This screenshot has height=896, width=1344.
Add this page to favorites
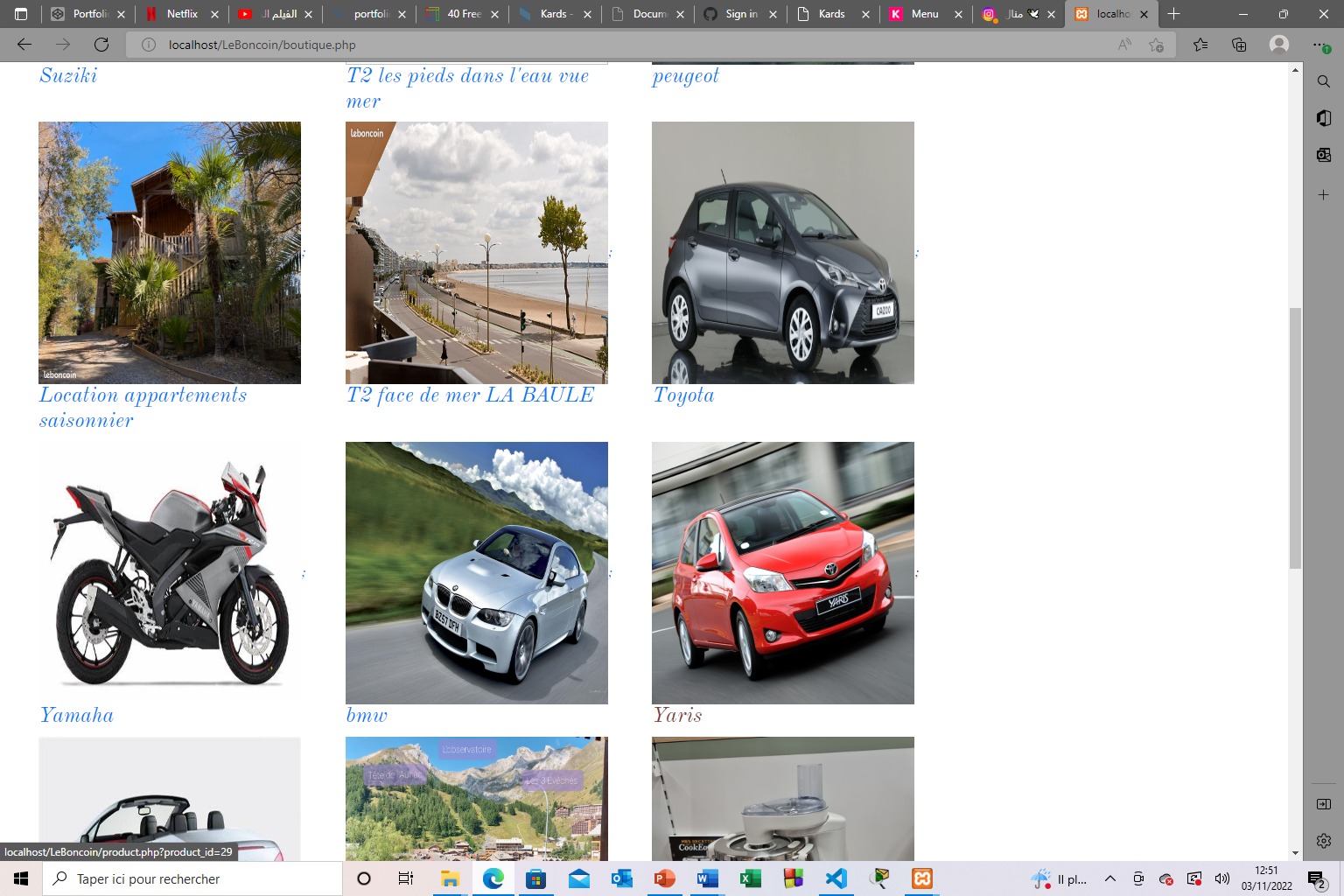[1157, 45]
